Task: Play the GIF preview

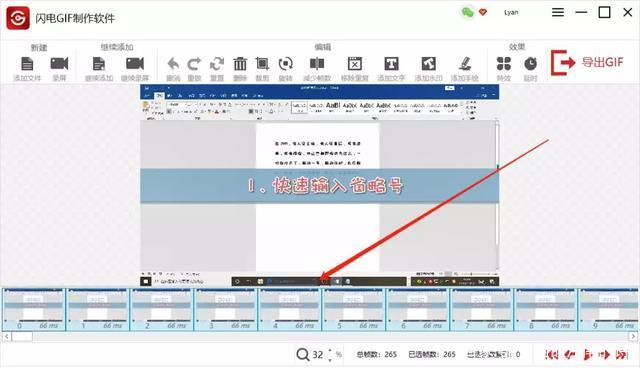Action: click(587, 355)
